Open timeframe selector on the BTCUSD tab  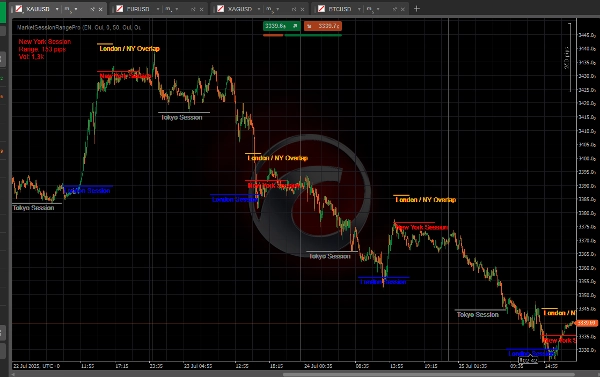pos(373,9)
